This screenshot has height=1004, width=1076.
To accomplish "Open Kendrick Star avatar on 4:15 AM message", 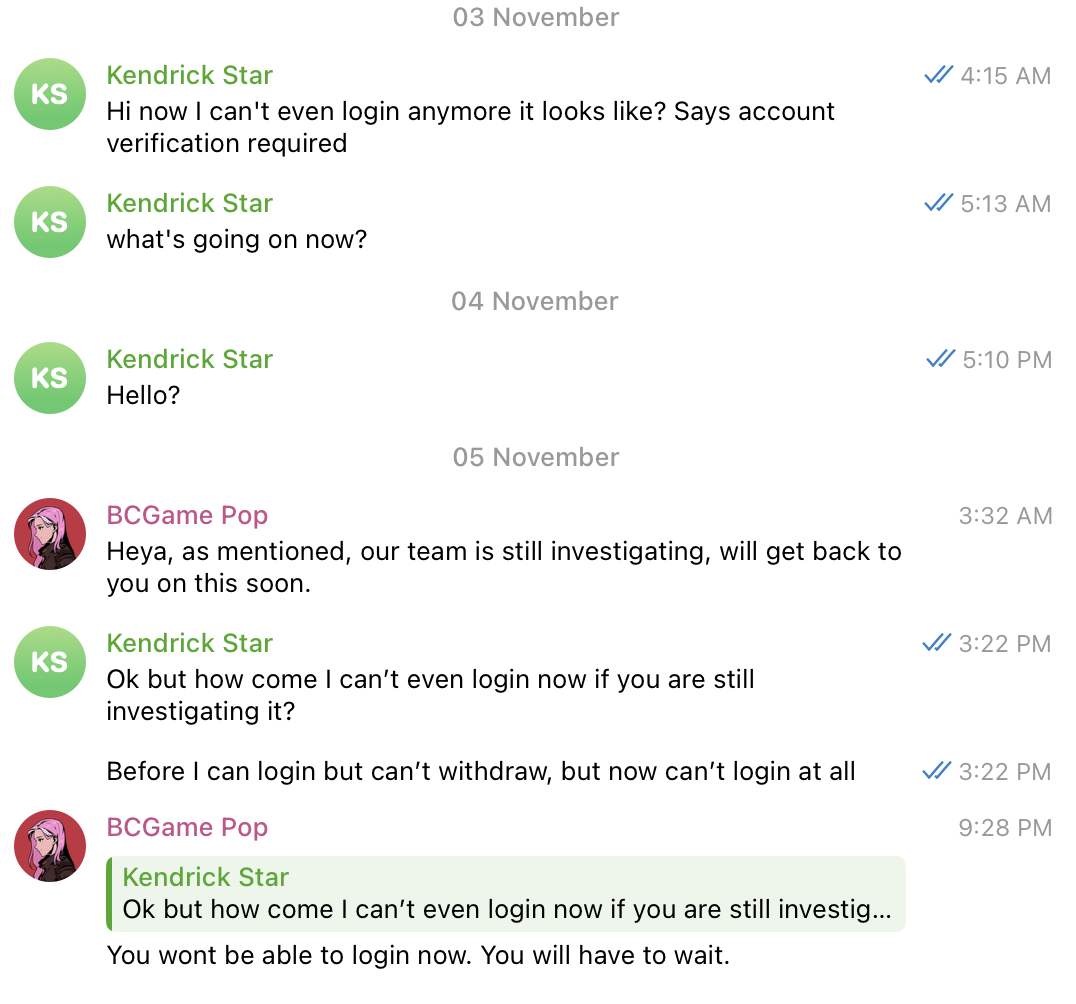I will click(50, 94).
